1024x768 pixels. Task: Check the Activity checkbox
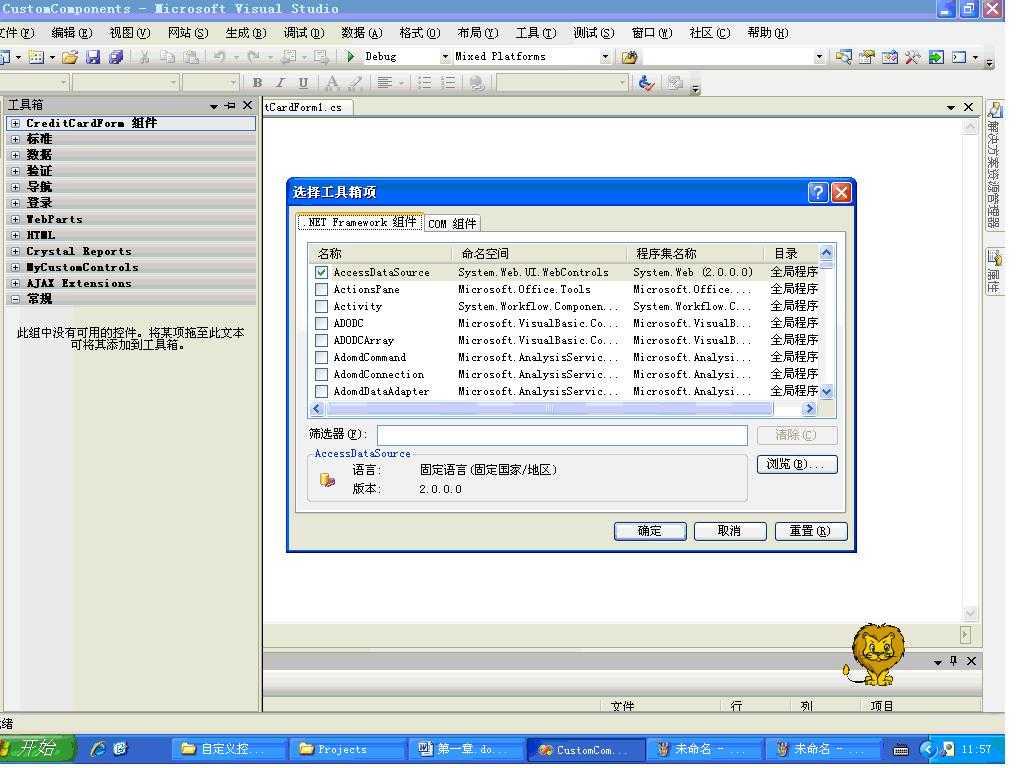click(x=321, y=306)
